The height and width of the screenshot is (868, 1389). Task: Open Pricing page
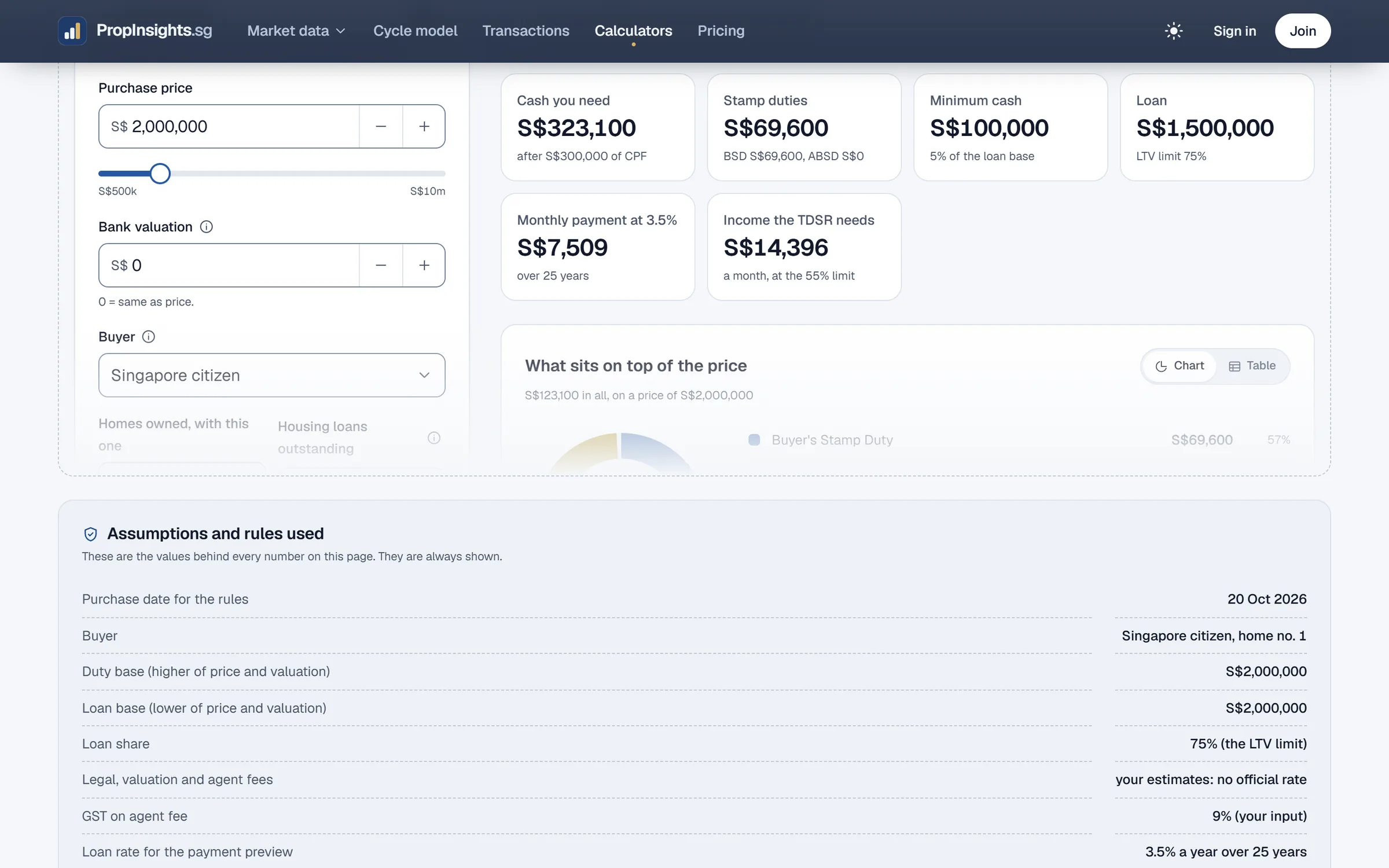(721, 31)
